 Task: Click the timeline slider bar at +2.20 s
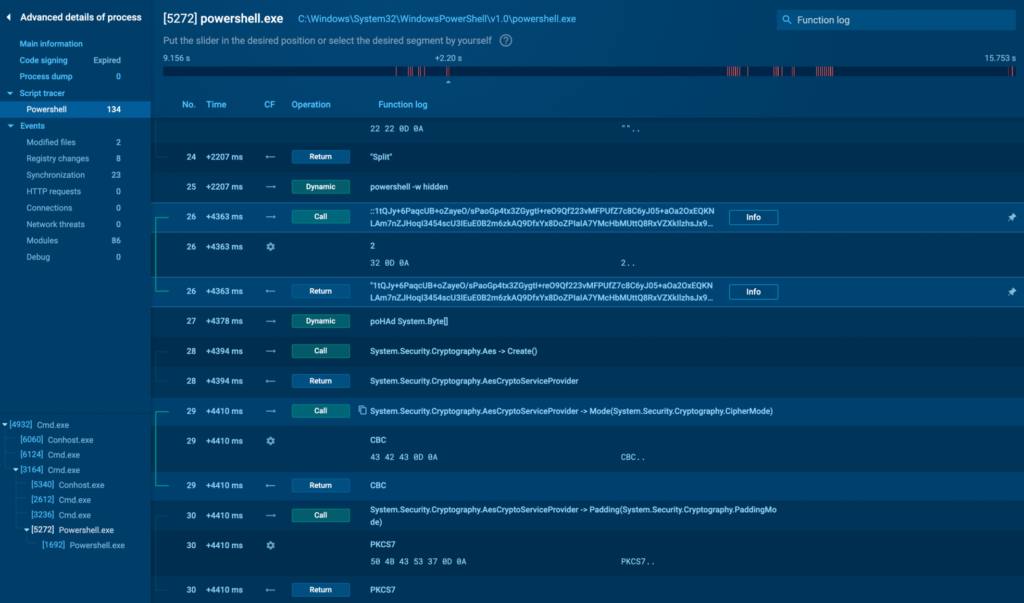coord(447,71)
